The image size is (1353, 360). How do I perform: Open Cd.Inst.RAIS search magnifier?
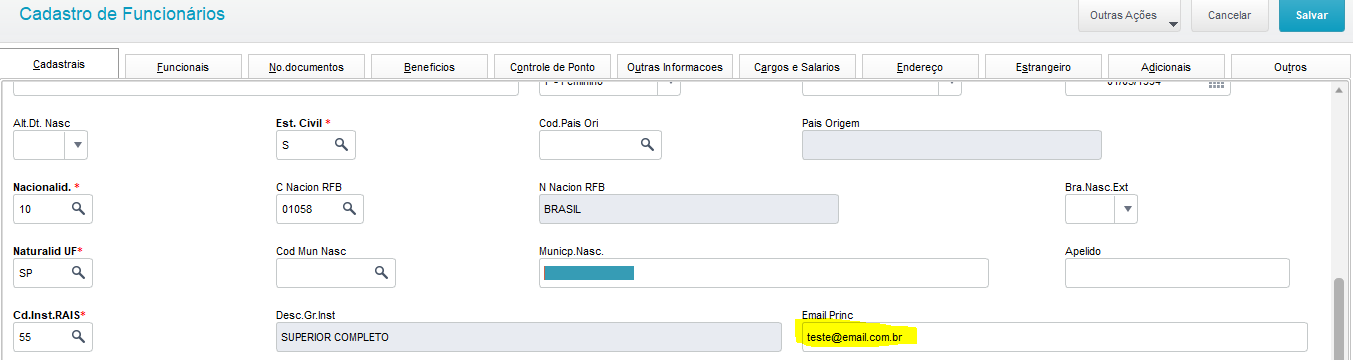pyautogui.click(x=77, y=337)
